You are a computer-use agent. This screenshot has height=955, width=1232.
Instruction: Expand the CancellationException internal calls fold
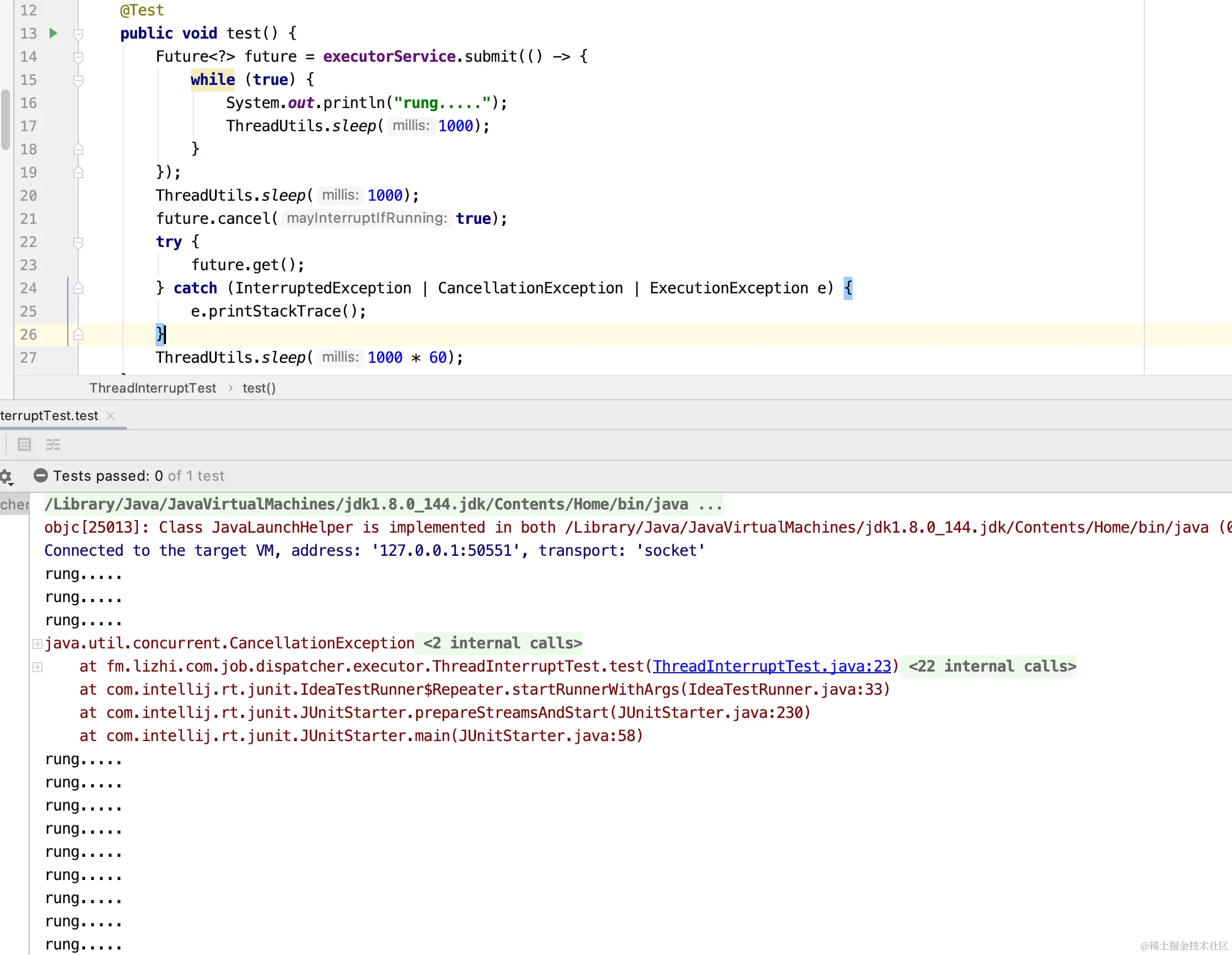click(x=38, y=643)
